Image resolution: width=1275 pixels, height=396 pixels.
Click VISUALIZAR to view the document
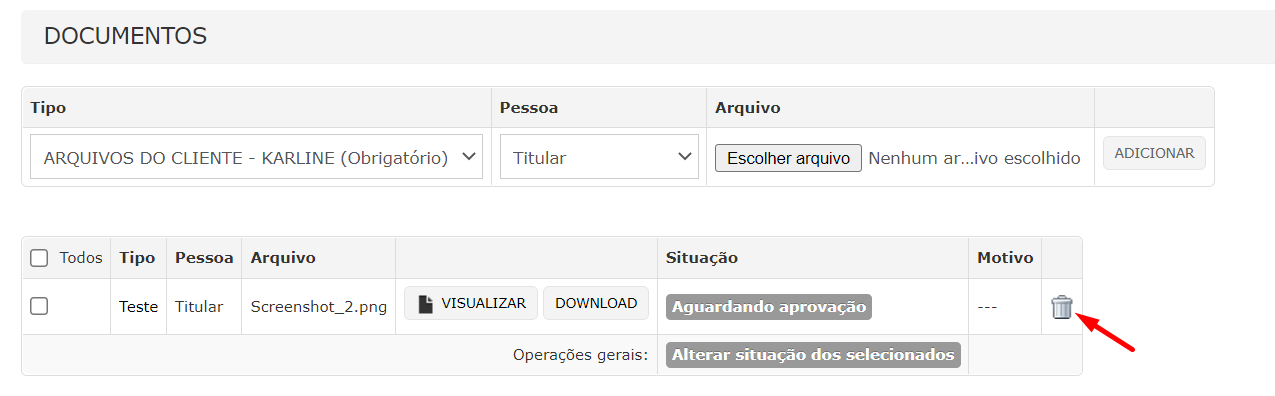[471, 303]
